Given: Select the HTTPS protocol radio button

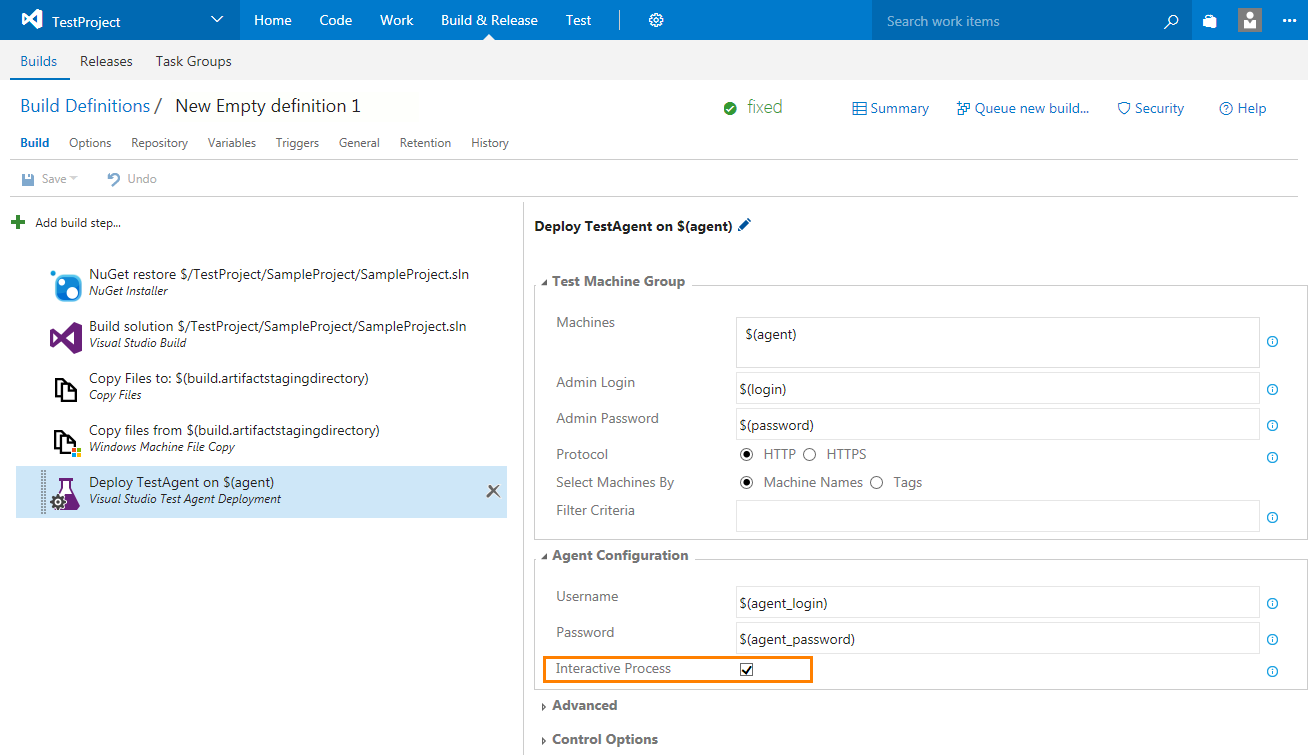Looking at the screenshot, I should click(810, 454).
